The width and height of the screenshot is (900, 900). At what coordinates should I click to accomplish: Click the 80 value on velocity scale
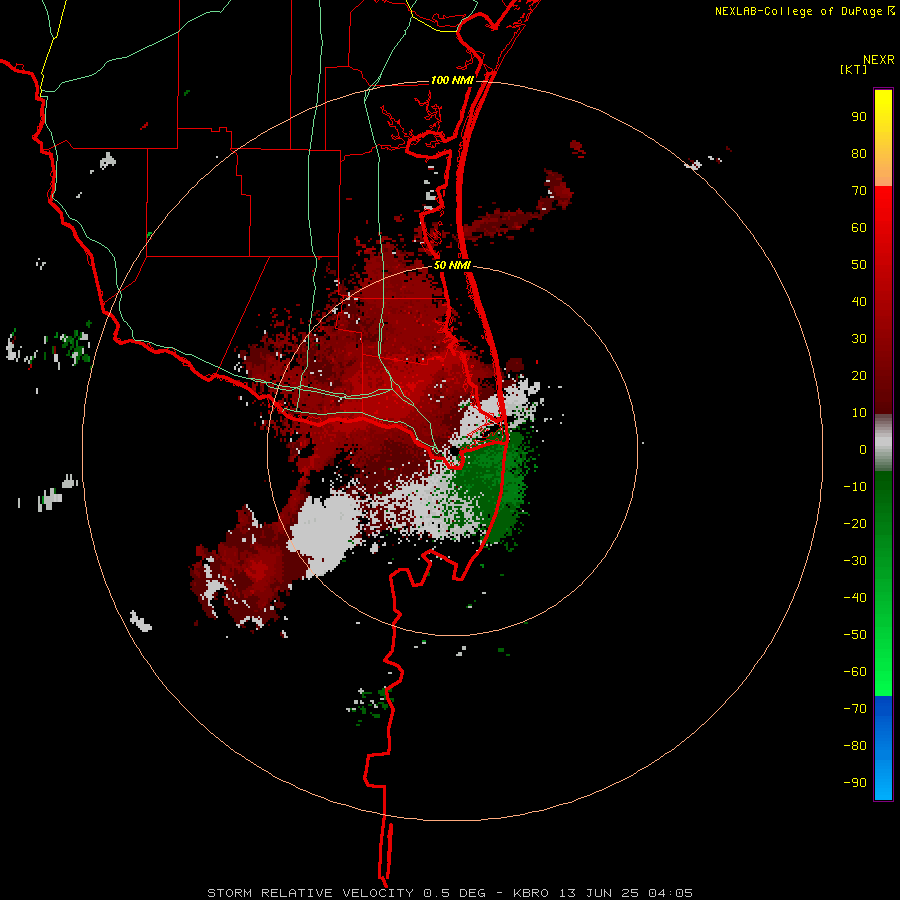coord(859,154)
